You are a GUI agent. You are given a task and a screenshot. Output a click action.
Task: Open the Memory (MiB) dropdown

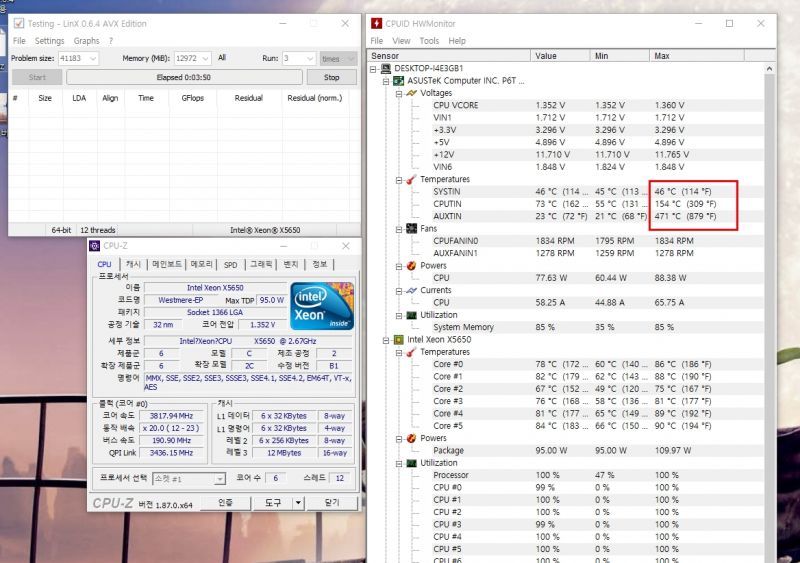[206, 58]
